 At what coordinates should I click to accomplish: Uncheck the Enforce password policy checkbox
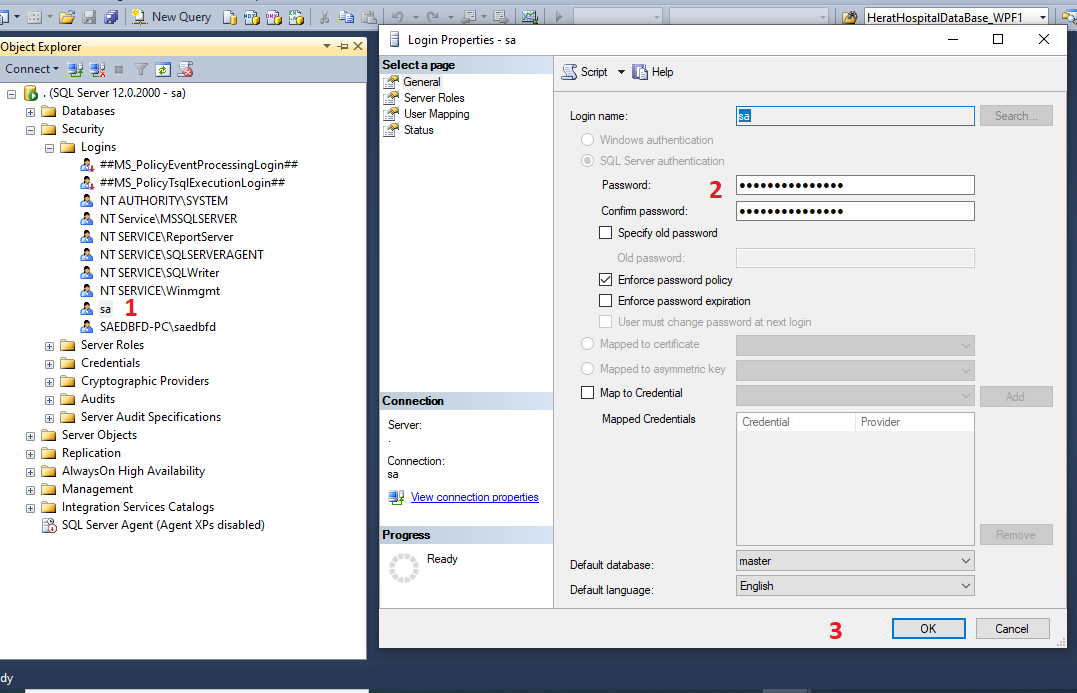[605, 280]
